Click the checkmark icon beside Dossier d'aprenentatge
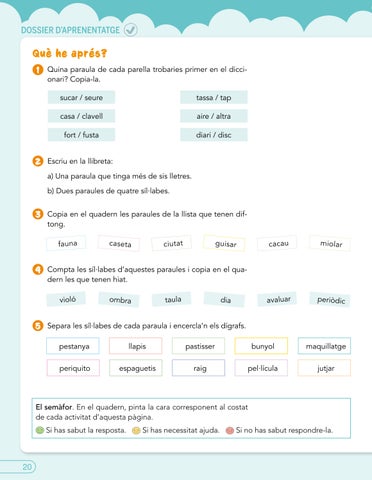372x480 pixels. pos(130,30)
